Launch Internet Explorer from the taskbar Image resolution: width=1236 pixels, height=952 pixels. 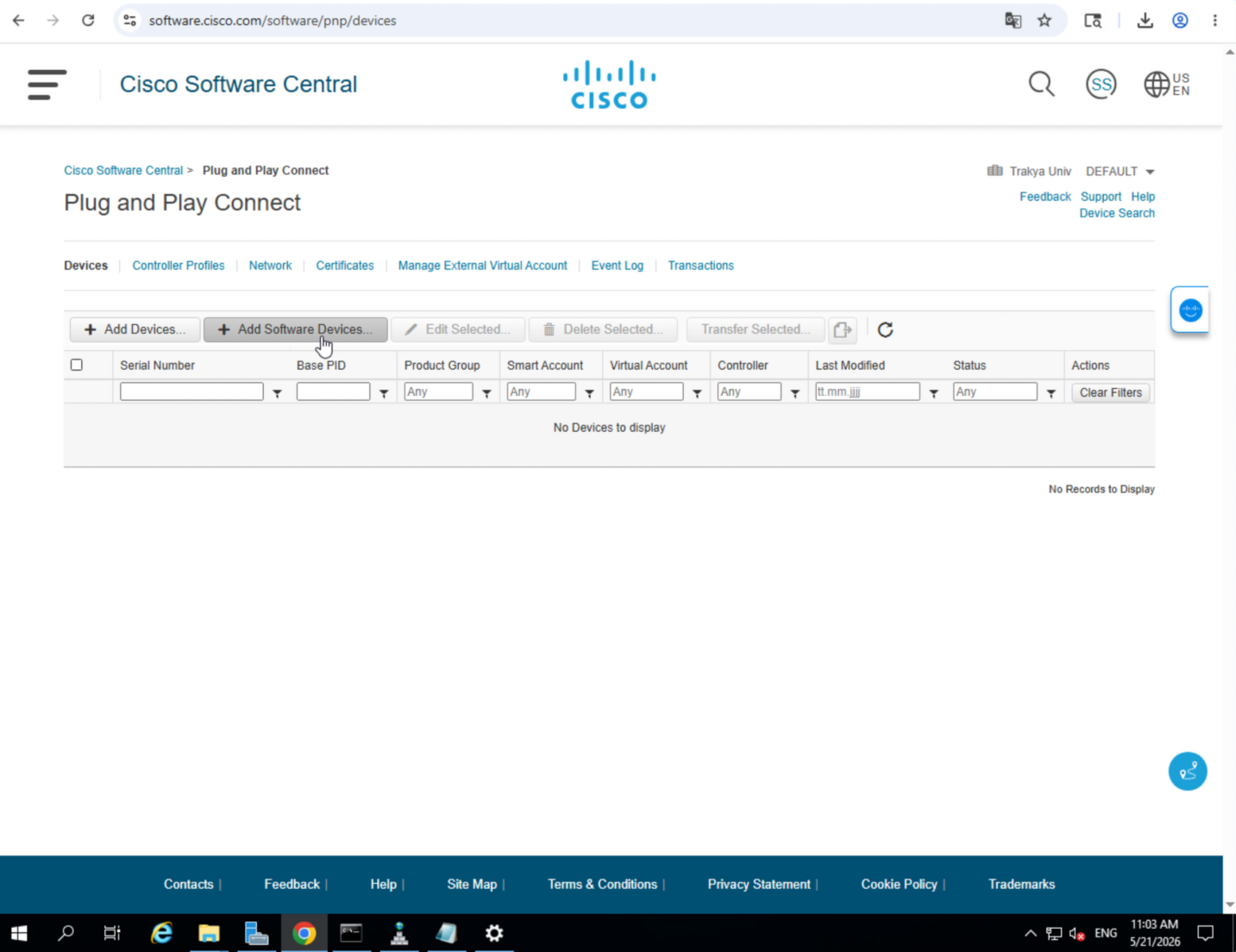click(x=161, y=933)
